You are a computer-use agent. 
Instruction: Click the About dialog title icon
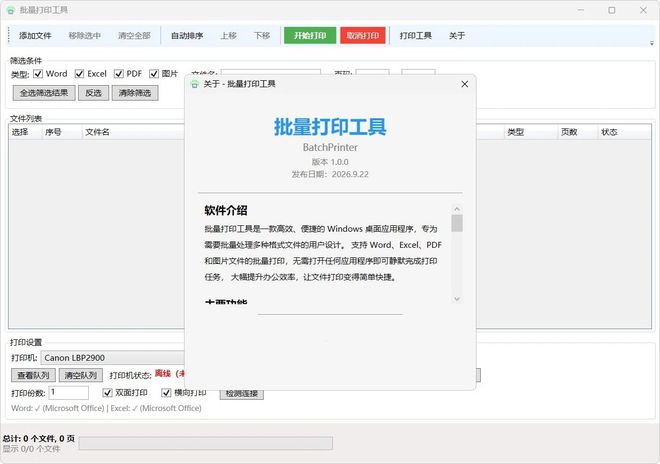coord(194,84)
